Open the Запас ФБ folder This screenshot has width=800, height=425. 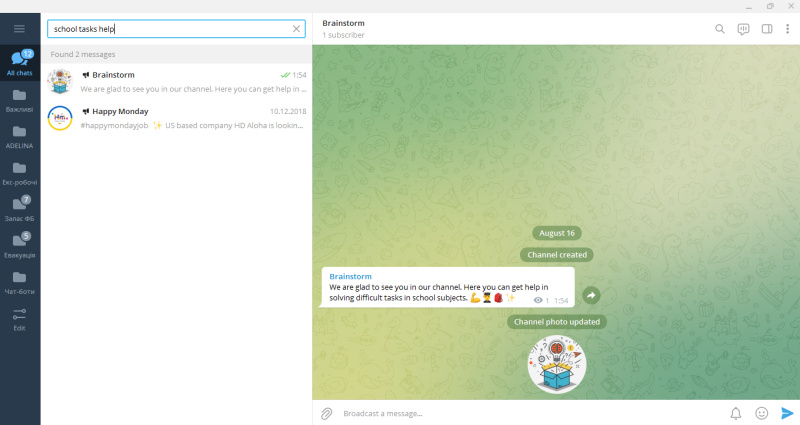(20, 209)
